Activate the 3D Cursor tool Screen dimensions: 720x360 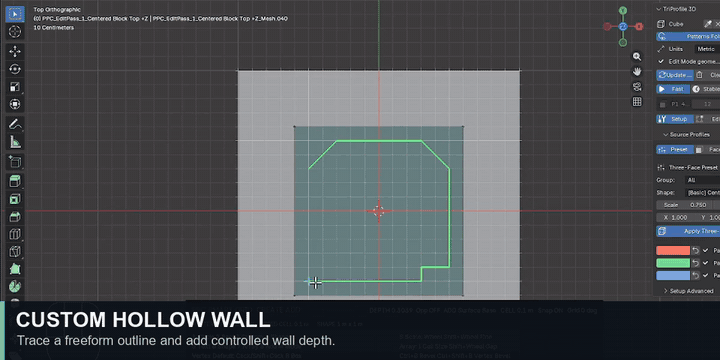click(x=15, y=32)
